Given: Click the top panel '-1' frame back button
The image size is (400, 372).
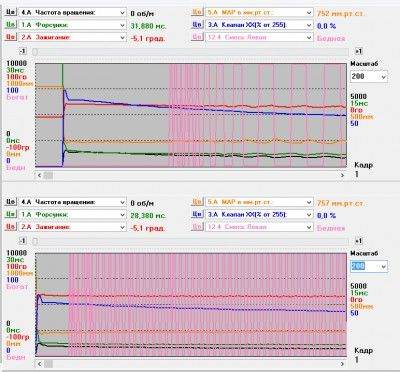Looking at the screenshot, I should pyautogui.click(x=22, y=51).
